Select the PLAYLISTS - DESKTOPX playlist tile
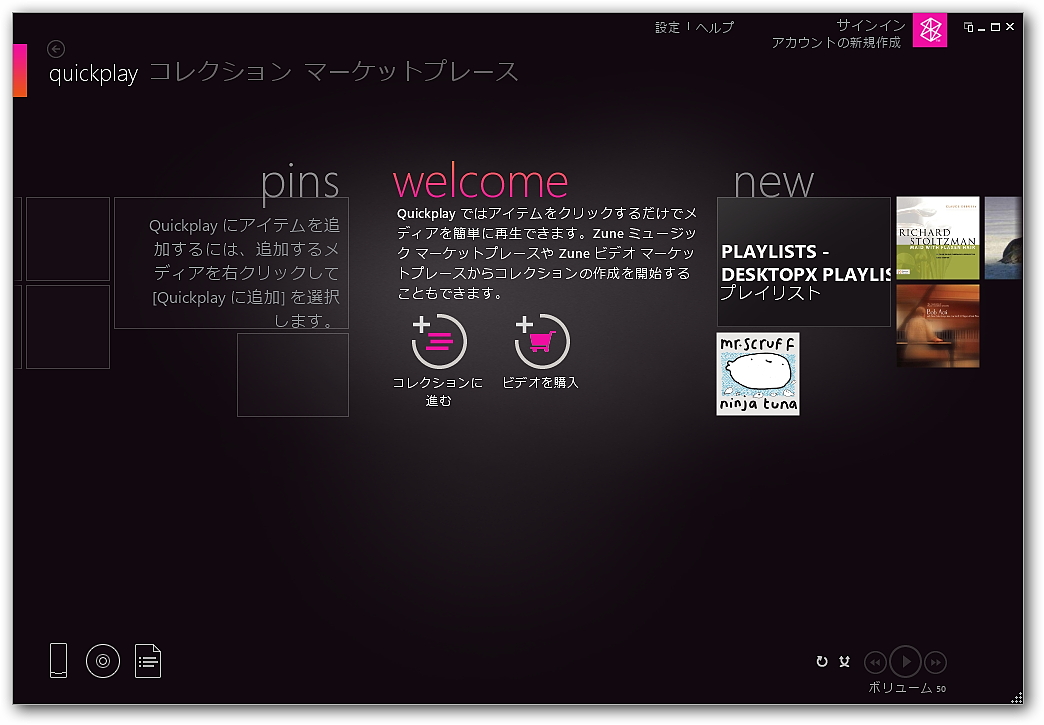The width and height of the screenshot is (1044, 725). (x=803, y=262)
